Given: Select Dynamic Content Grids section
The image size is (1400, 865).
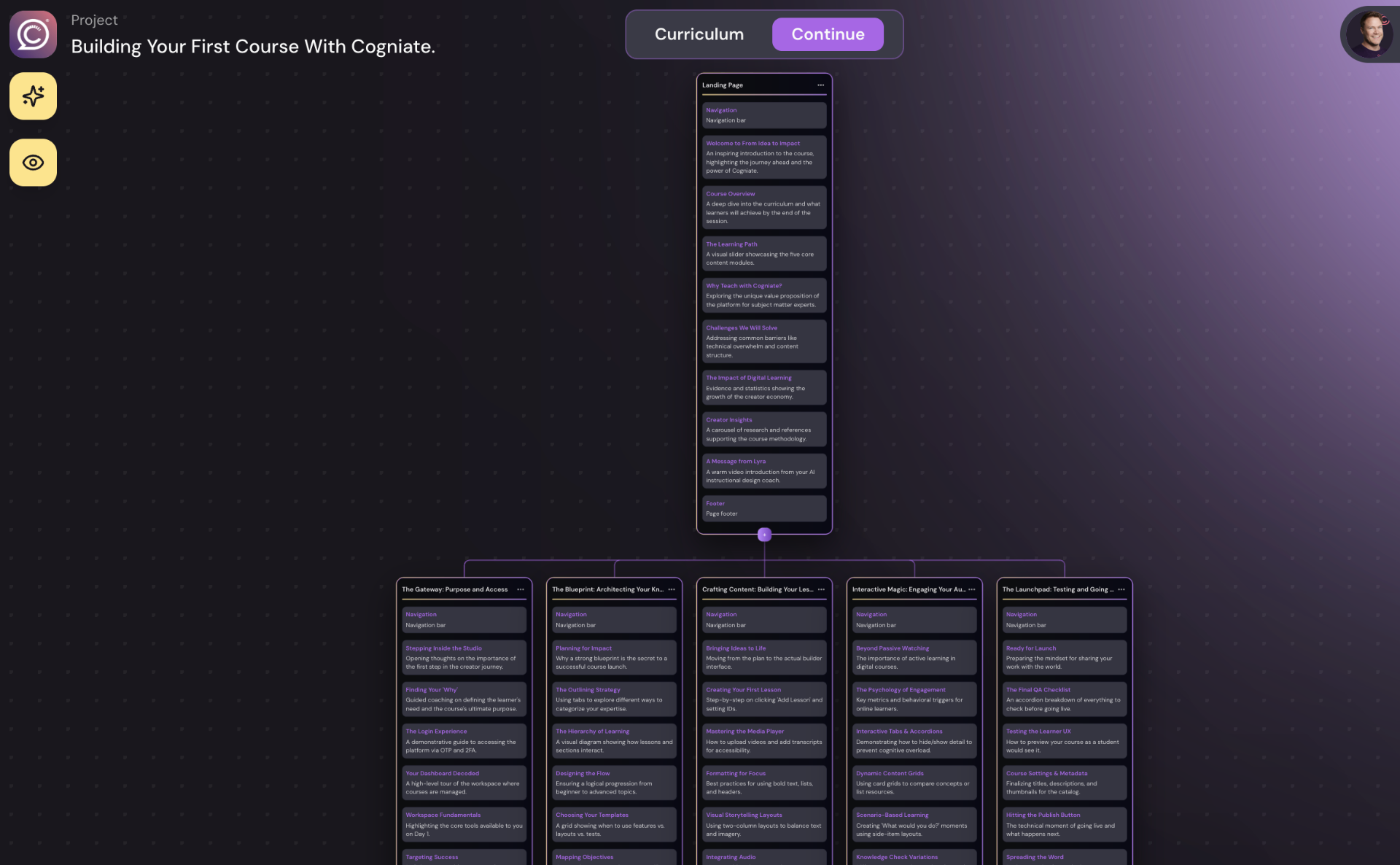Looking at the screenshot, I should tap(914, 783).
